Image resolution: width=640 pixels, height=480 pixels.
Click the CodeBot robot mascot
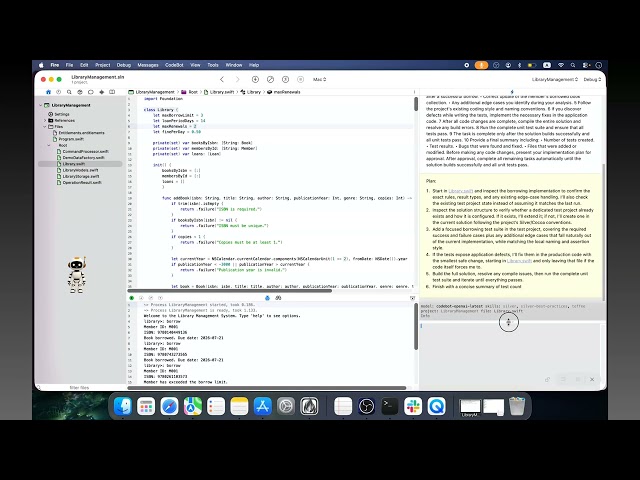(77, 275)
